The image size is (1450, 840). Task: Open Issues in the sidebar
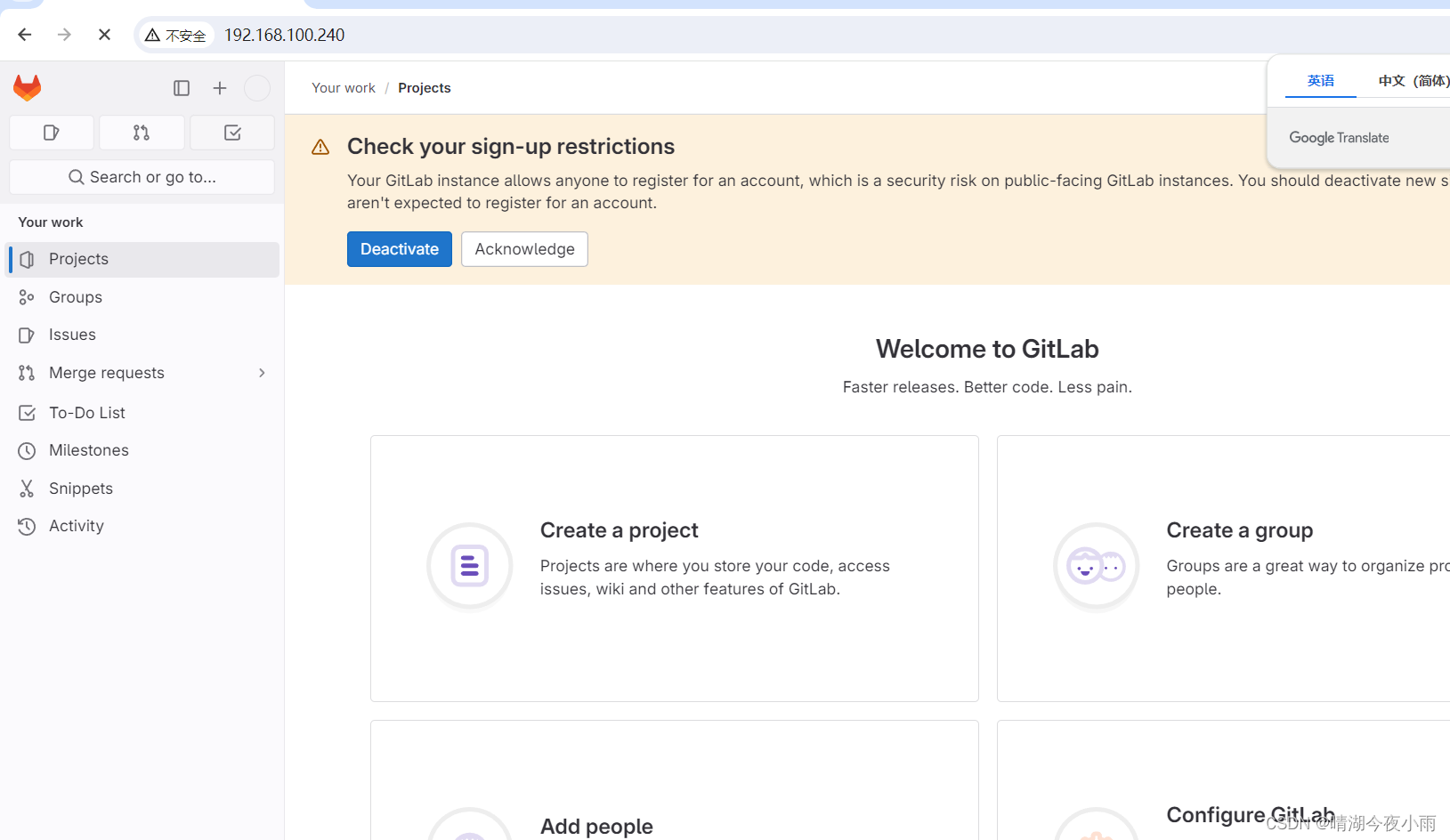click(x=142, y=335)
